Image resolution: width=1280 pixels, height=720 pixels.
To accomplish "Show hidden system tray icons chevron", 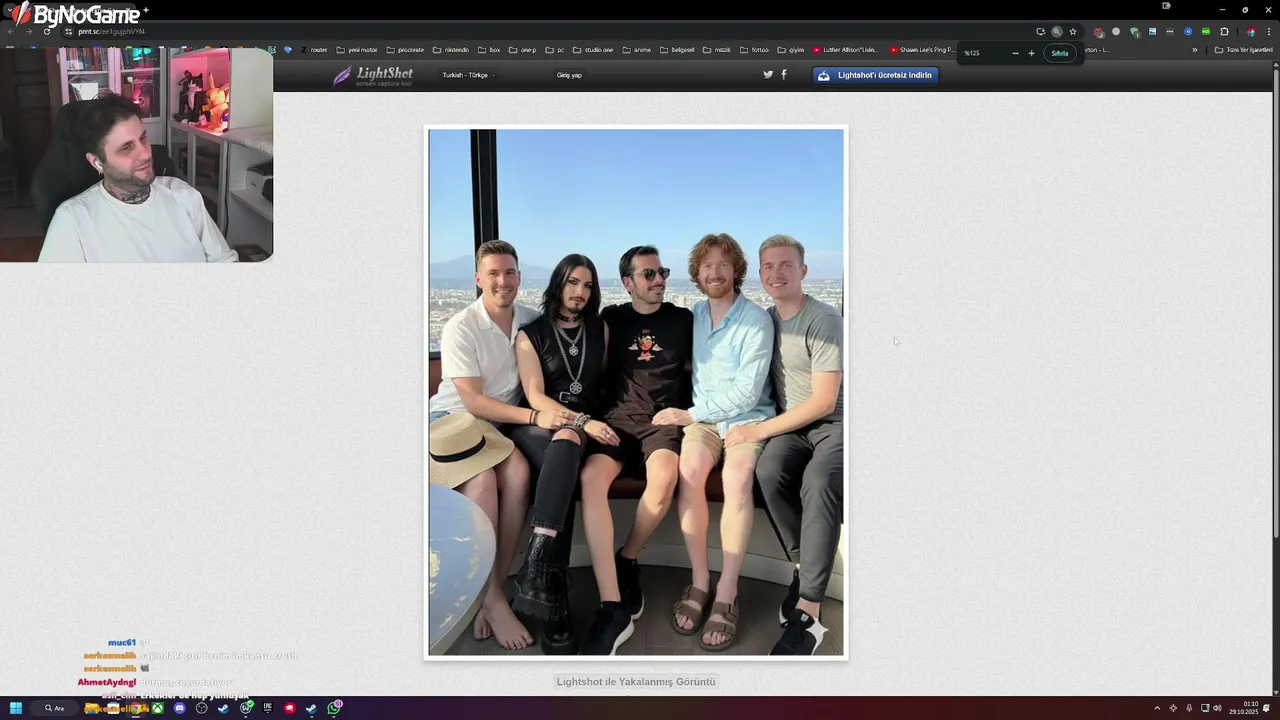I will tap(1157, 708).
